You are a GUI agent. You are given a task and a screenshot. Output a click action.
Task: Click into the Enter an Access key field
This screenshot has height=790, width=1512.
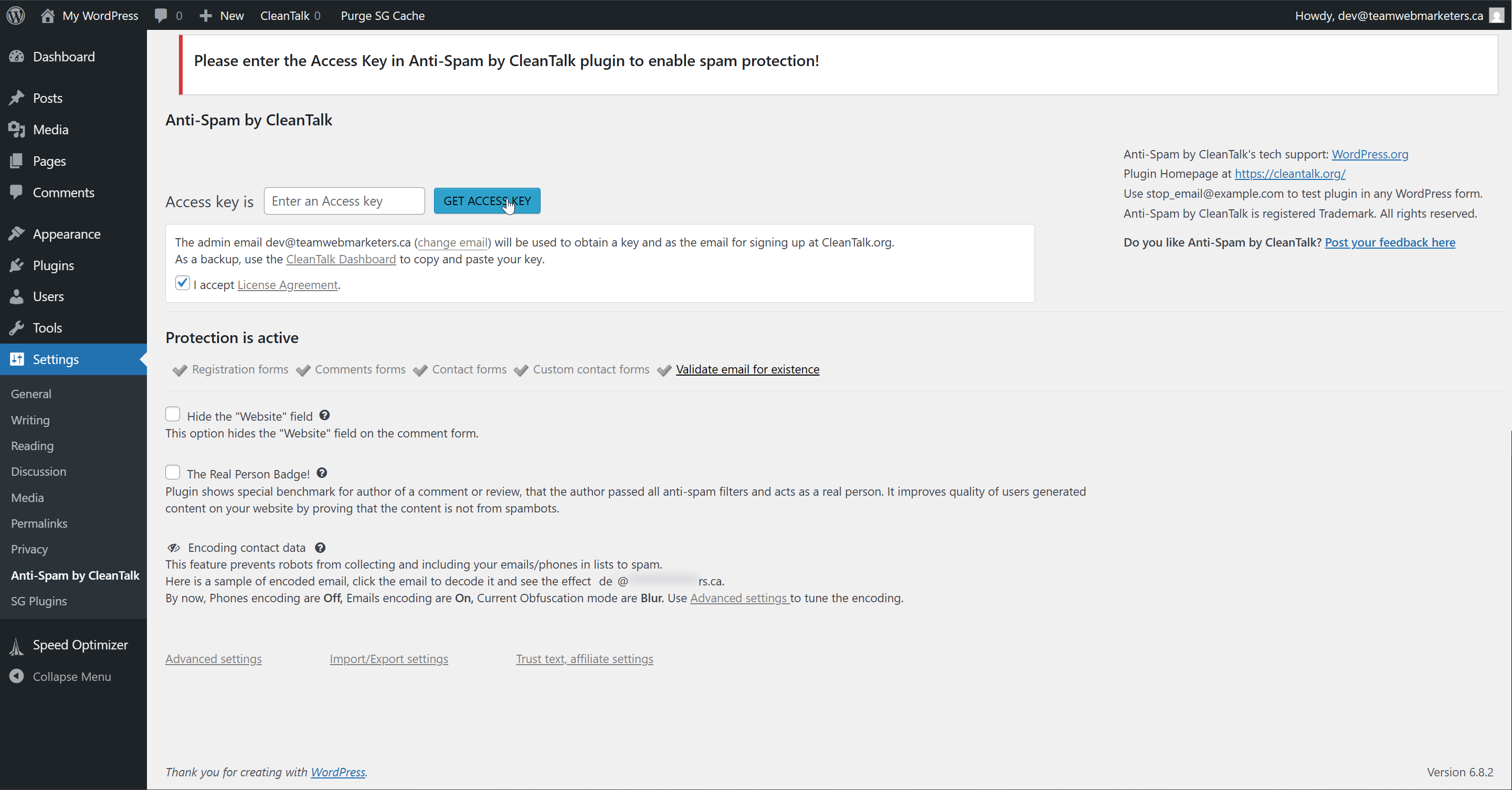[x=344, y=200]
